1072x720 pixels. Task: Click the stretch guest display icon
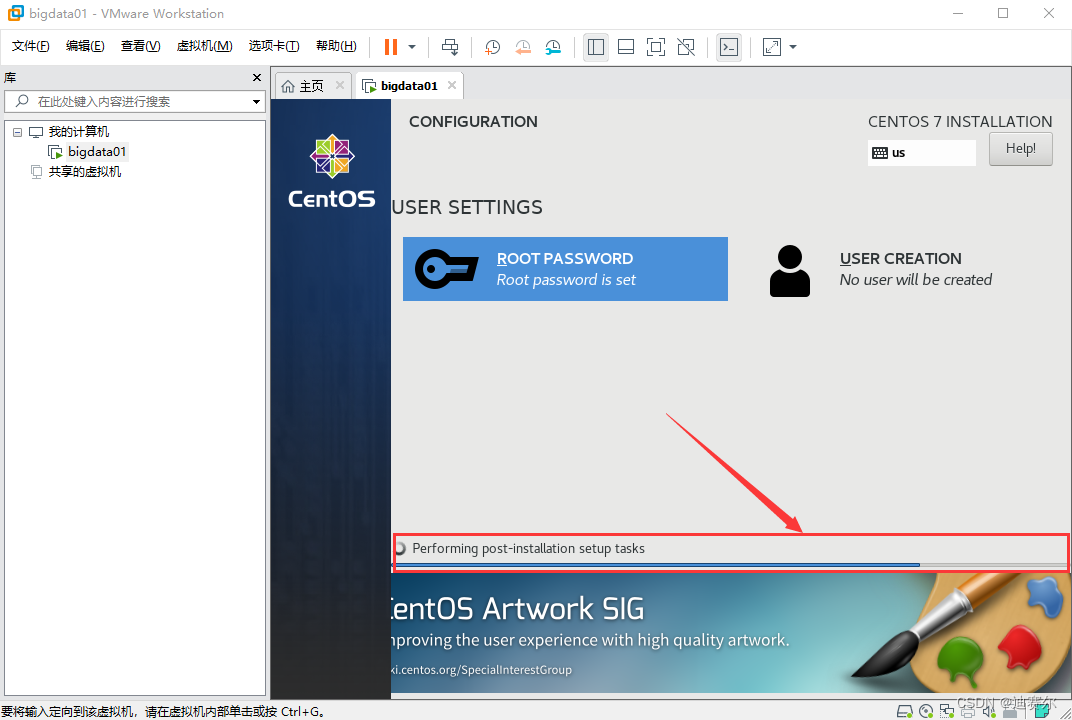click(772, 46)
